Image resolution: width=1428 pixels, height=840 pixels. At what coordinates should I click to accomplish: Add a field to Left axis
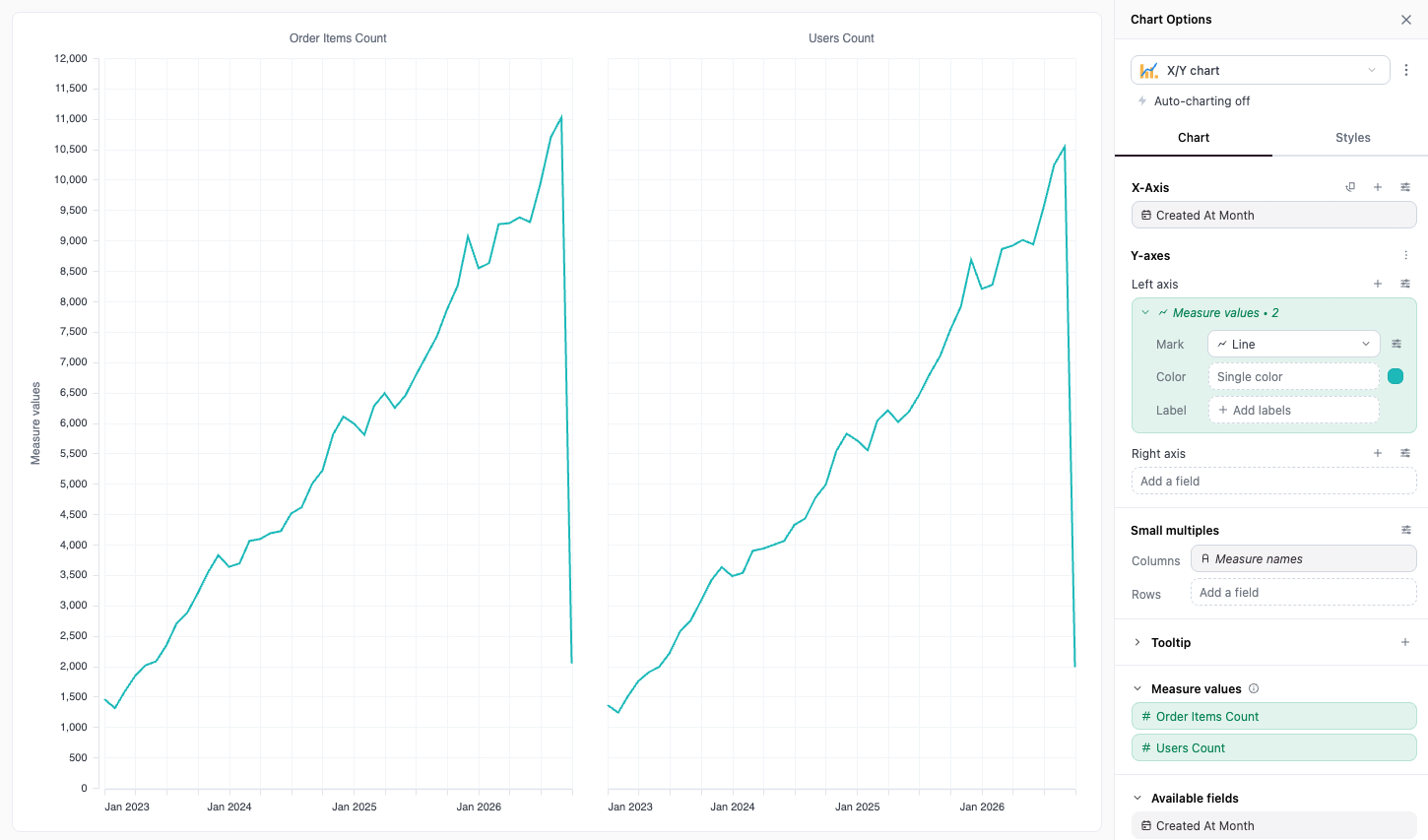pos(1378,284)
